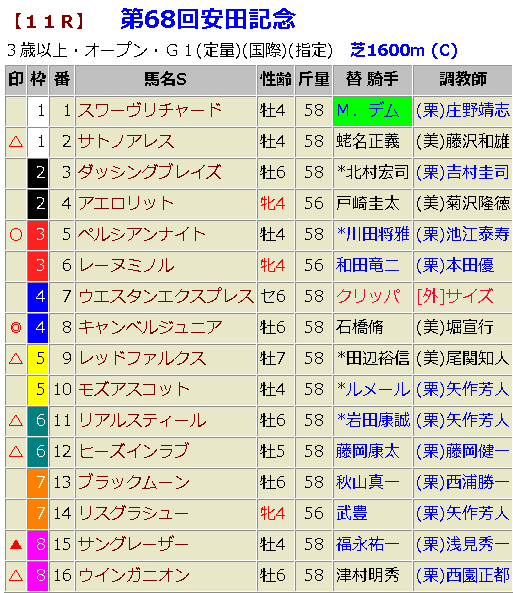Click red frame 3 cell for ペルシアンナイト
This screenshot has width=513, height=593.
pyautogui.click(x=38, y=235)
